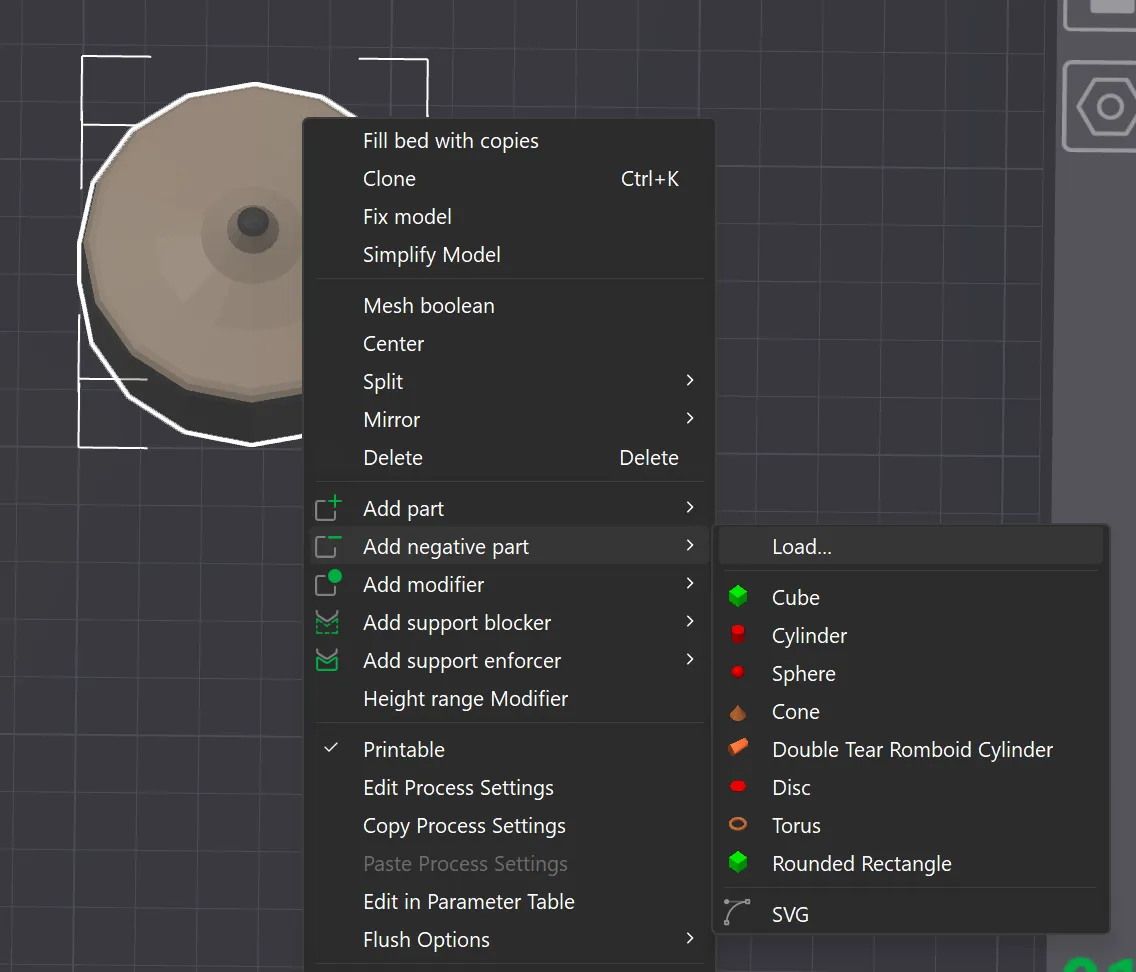1136x972 pixels.
Task: Select Mesh boolean from context menu
Action: (x=429, y=306)
